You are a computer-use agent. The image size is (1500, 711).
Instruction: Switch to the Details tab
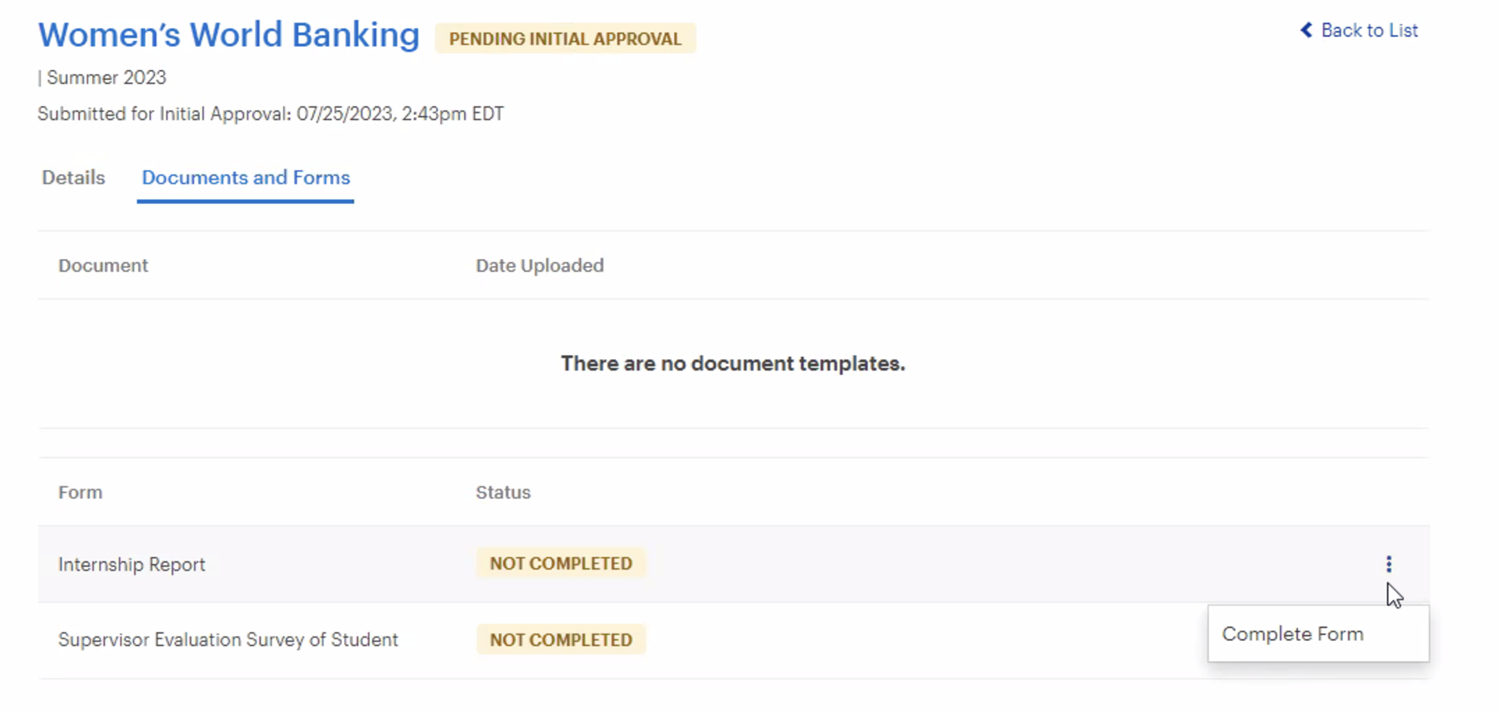click(73, 178)
